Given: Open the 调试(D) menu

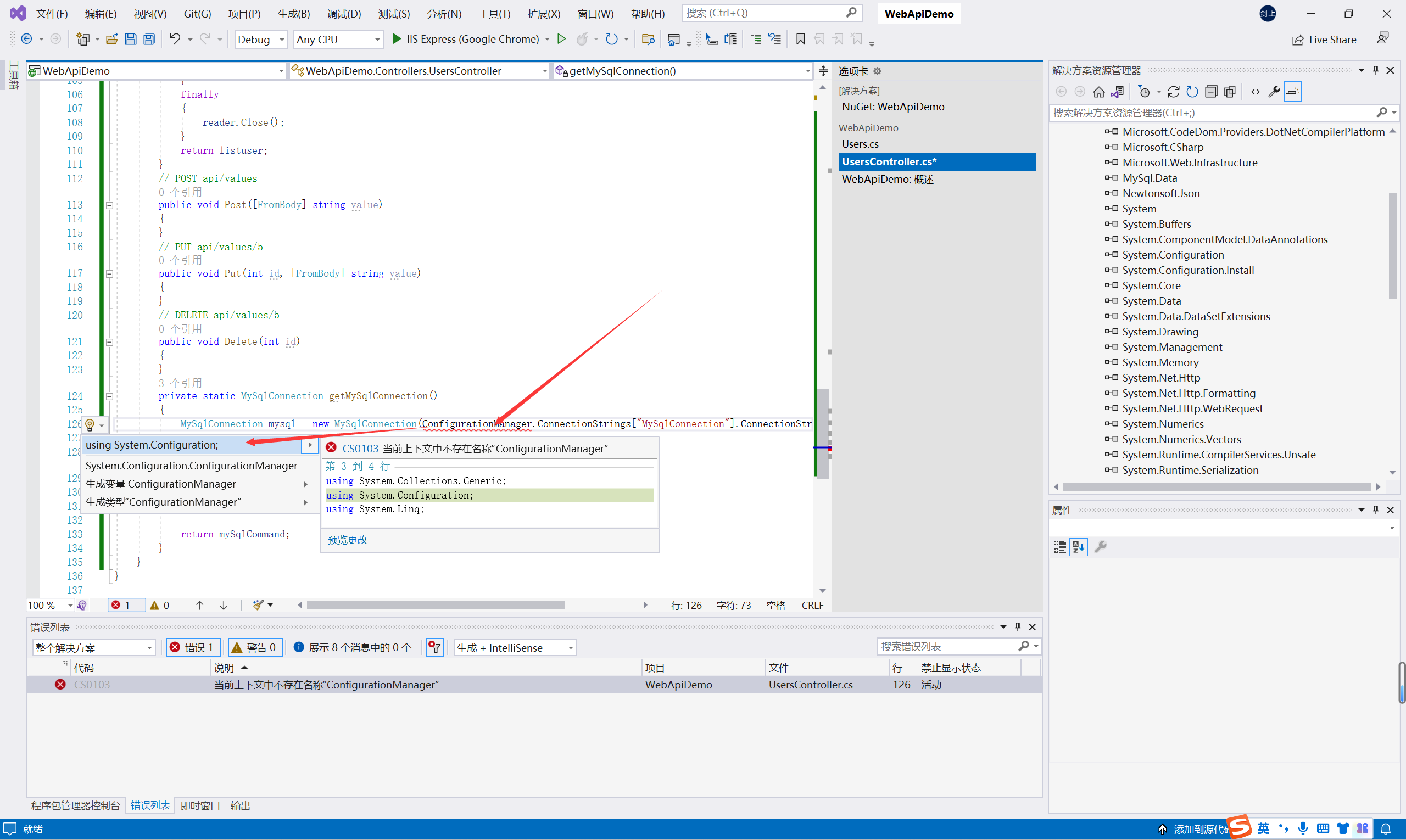Looking at the screenshot, I should [344, 14].
